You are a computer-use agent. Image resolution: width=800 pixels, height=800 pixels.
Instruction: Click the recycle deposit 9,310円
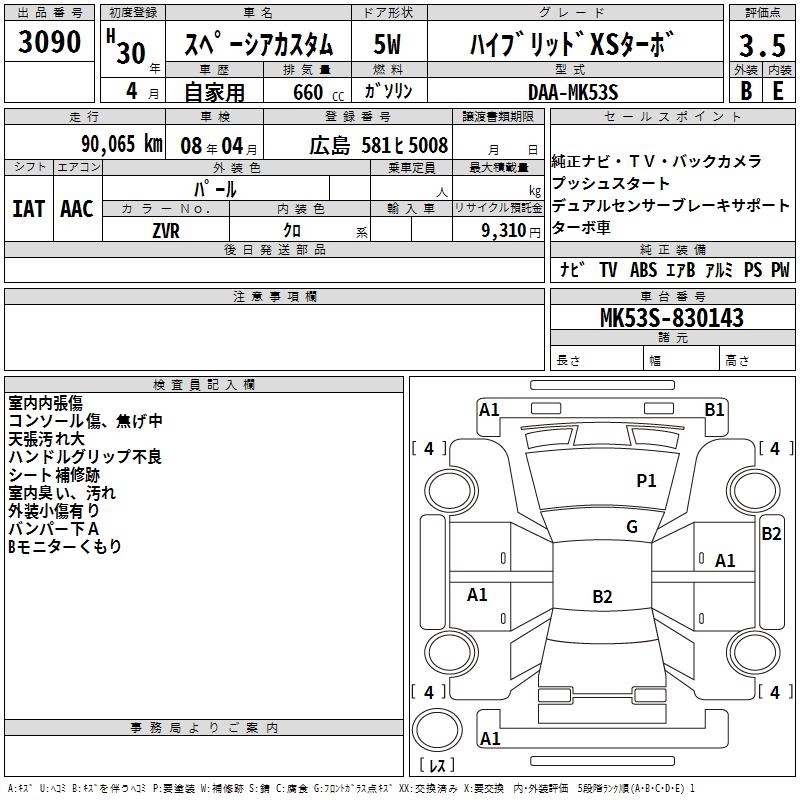click(511, 231)
